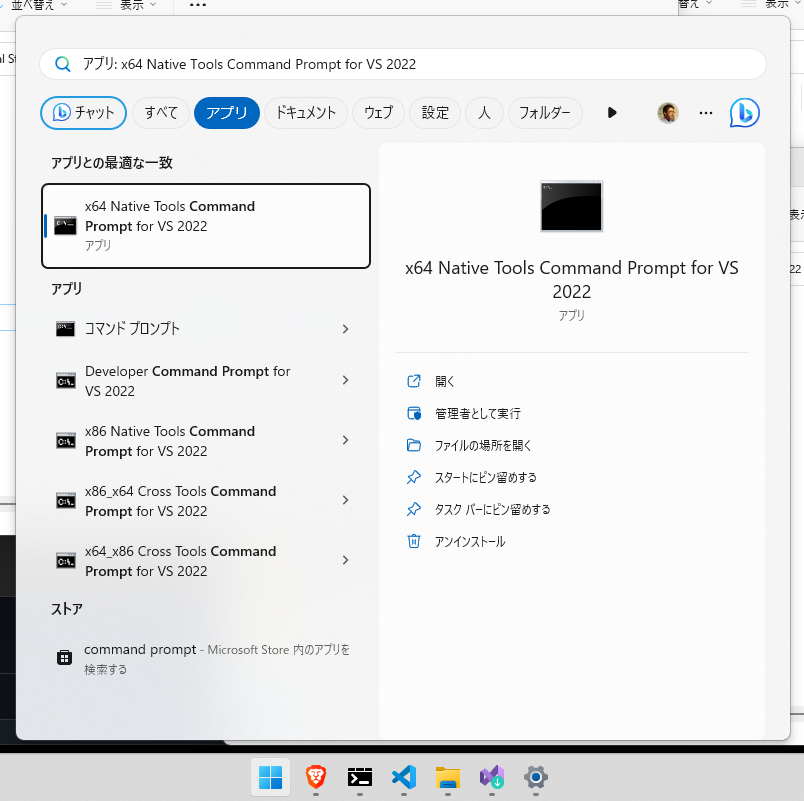804x801 pixels.
Task: Select x86_x64 Cross Tools Command Prompt result
Action: click(x=206, y=500)
